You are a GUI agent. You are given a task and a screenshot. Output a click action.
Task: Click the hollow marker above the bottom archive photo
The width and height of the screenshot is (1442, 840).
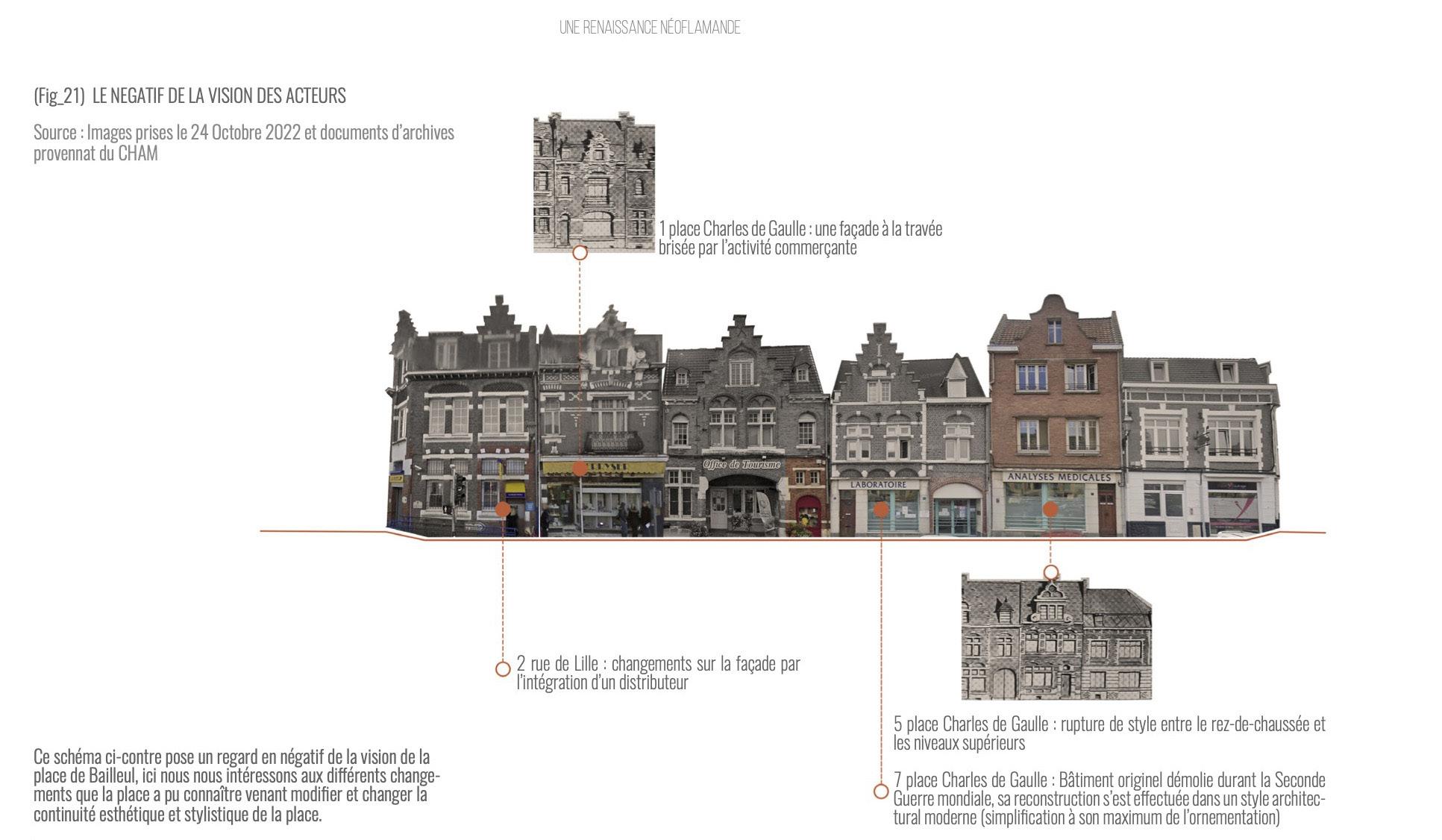pyautogui.click(x=1050, y=572)
